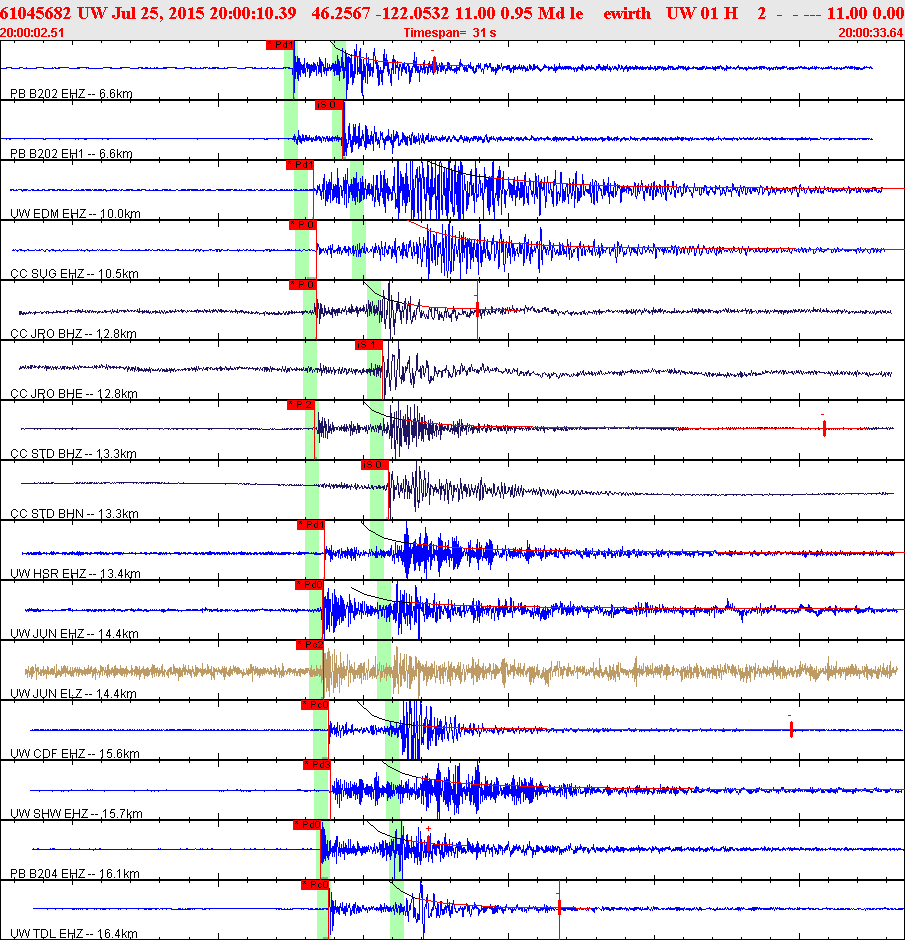Click the tan UW JUN ELZ waveform trace
This screenshot has width=905, height=940.
coord(461,671)
